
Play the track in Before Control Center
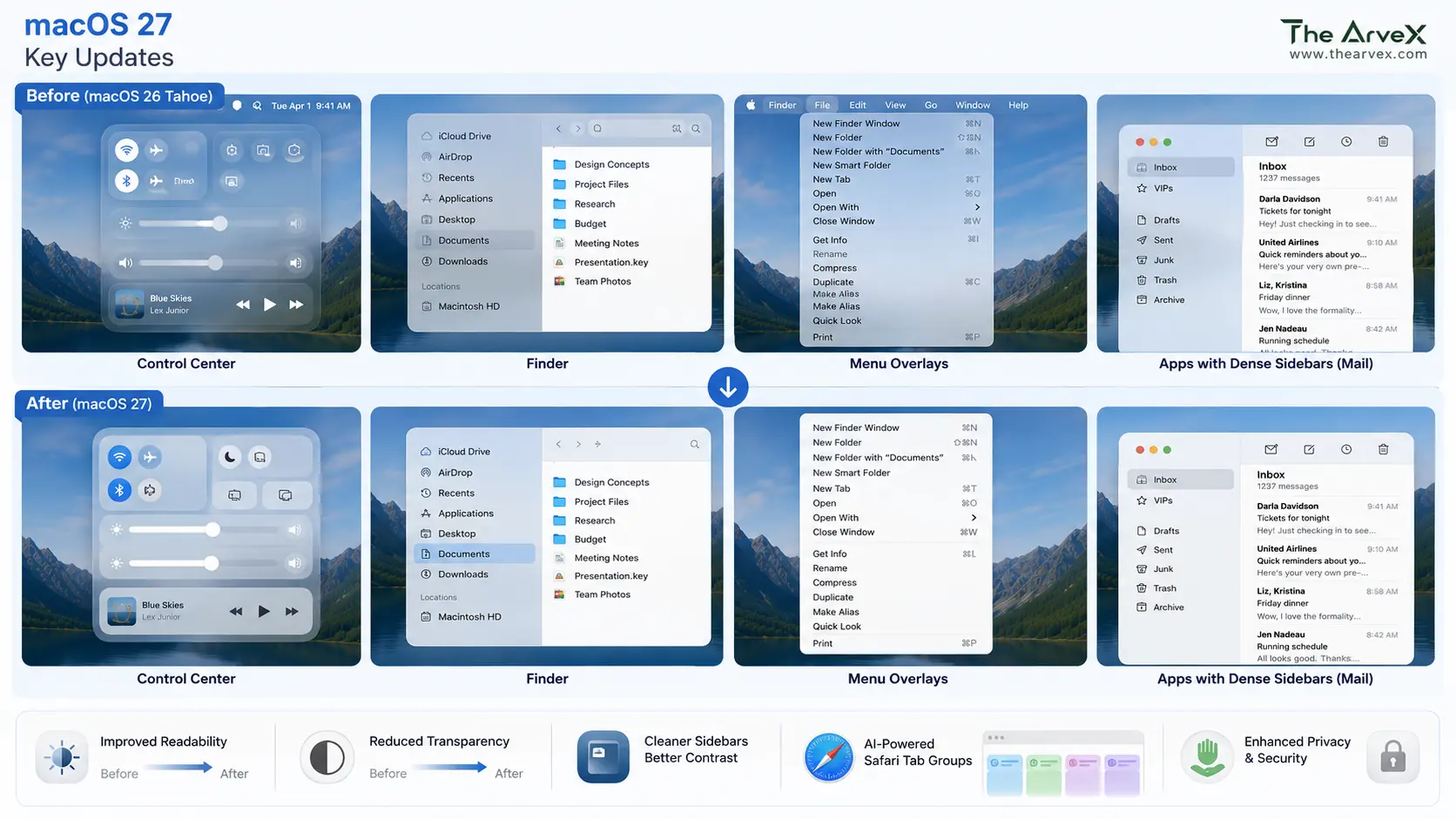[269, 304]
